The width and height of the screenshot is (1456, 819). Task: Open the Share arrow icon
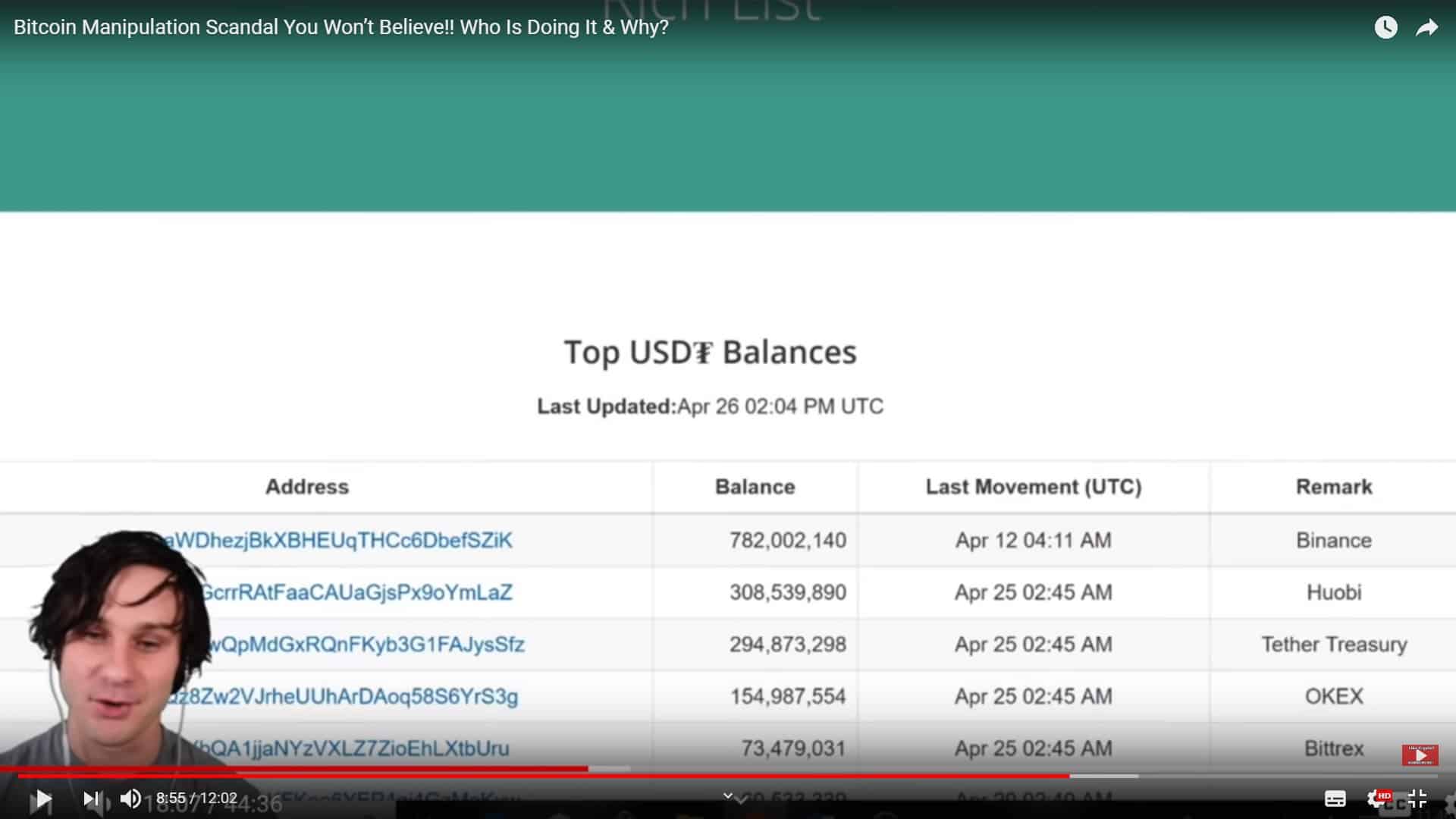(x=1426, y=28)
